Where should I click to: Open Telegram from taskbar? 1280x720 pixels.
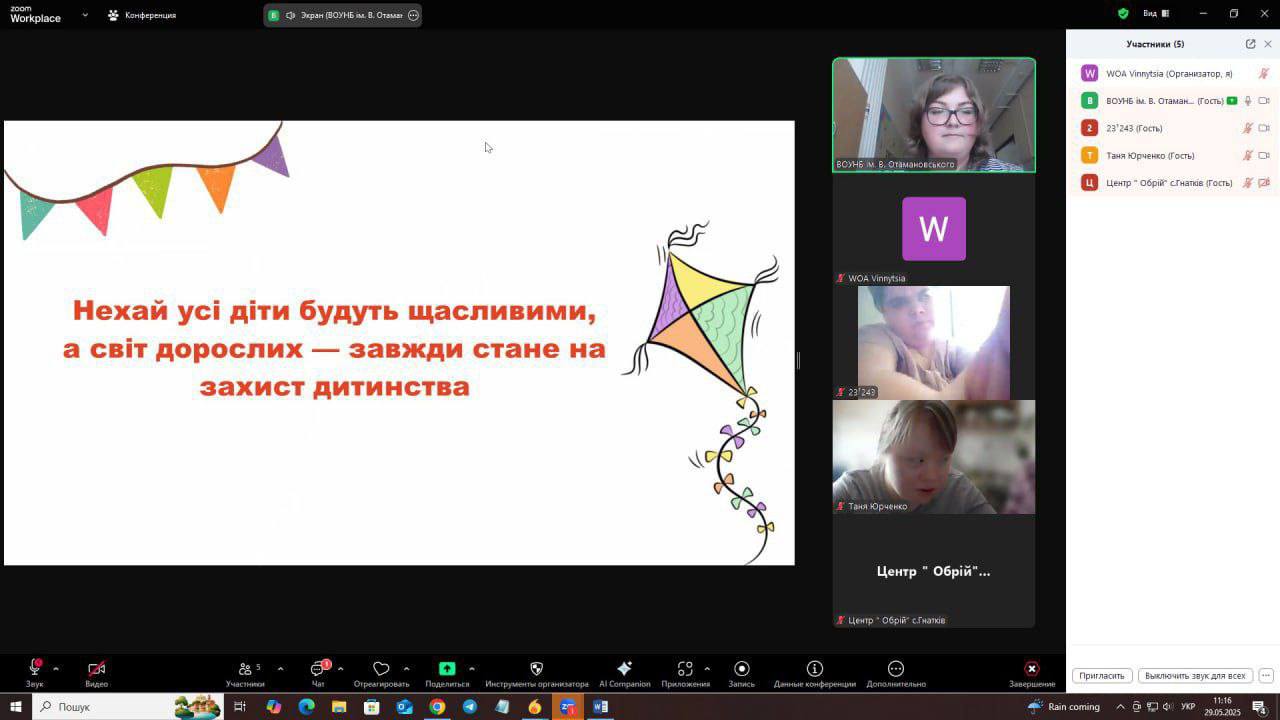pos(470,706)
